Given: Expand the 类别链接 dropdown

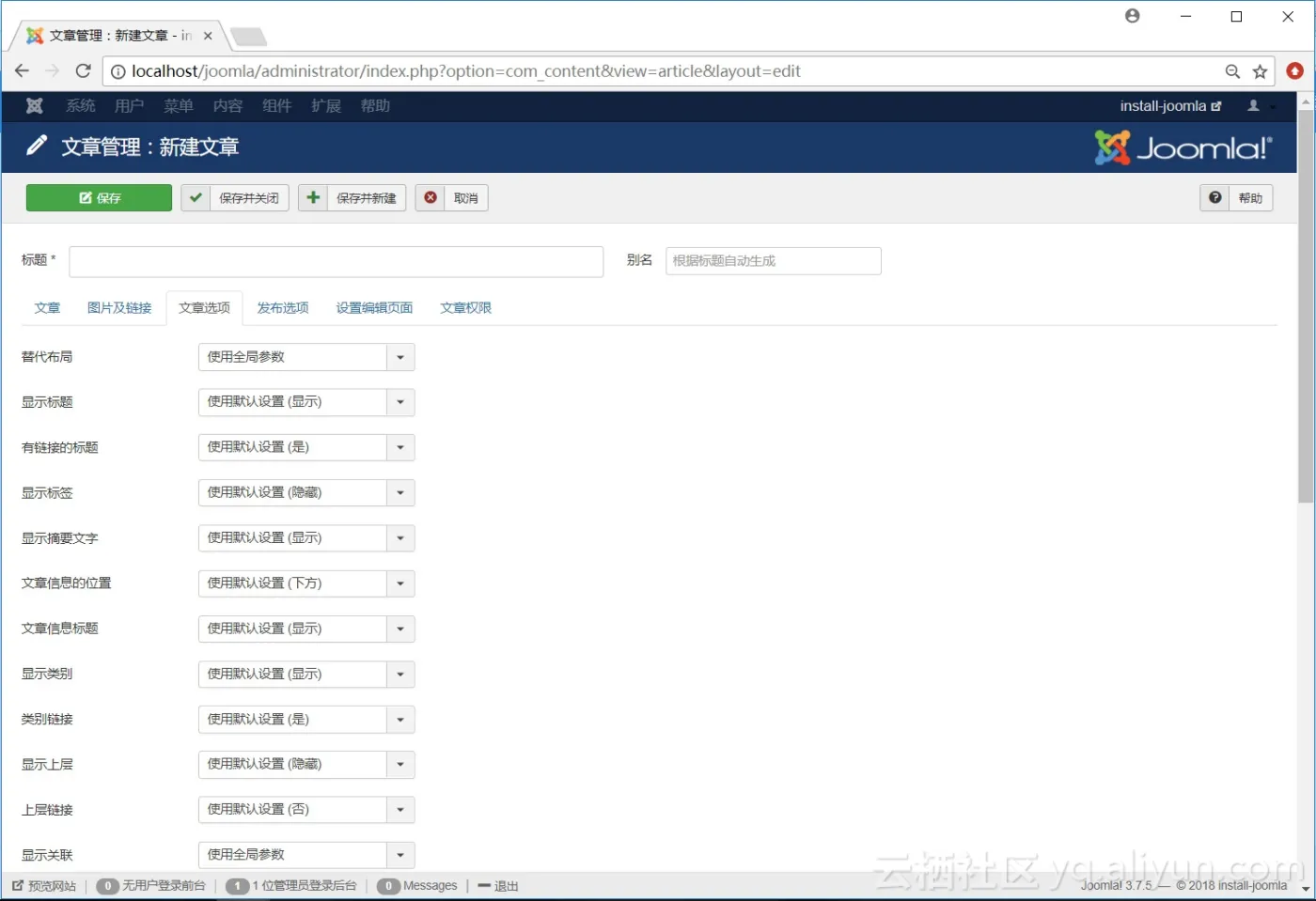Looking at the screenshot, I should click(306, 720).
